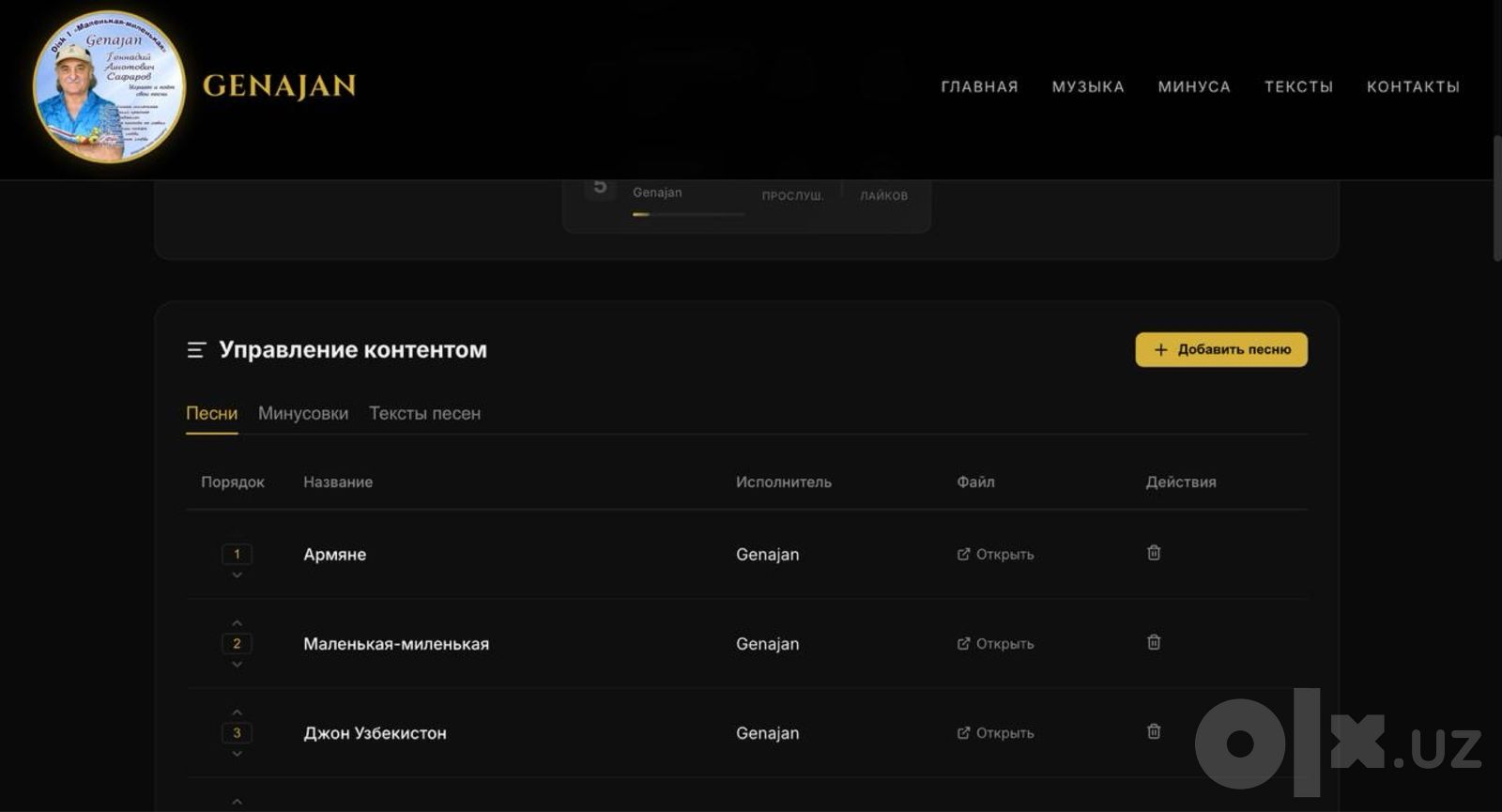Click the GENAJAN site title text
This screenshot has height=812, width=1502.
[x=279, y=86]
